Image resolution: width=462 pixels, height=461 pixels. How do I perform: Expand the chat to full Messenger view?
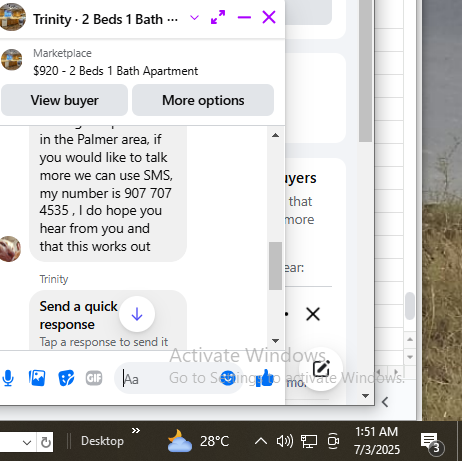click(218, 17)
